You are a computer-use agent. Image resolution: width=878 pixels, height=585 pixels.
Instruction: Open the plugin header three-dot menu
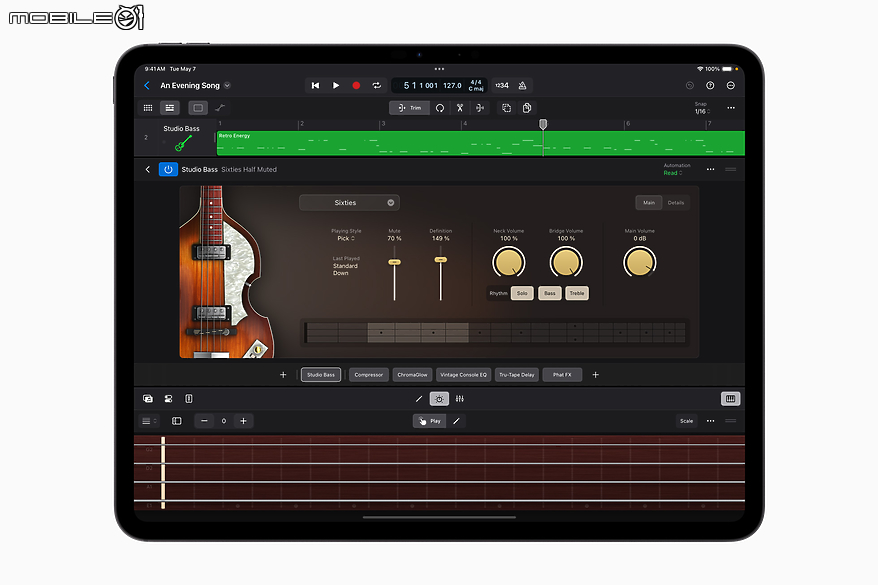pos(710,169)
